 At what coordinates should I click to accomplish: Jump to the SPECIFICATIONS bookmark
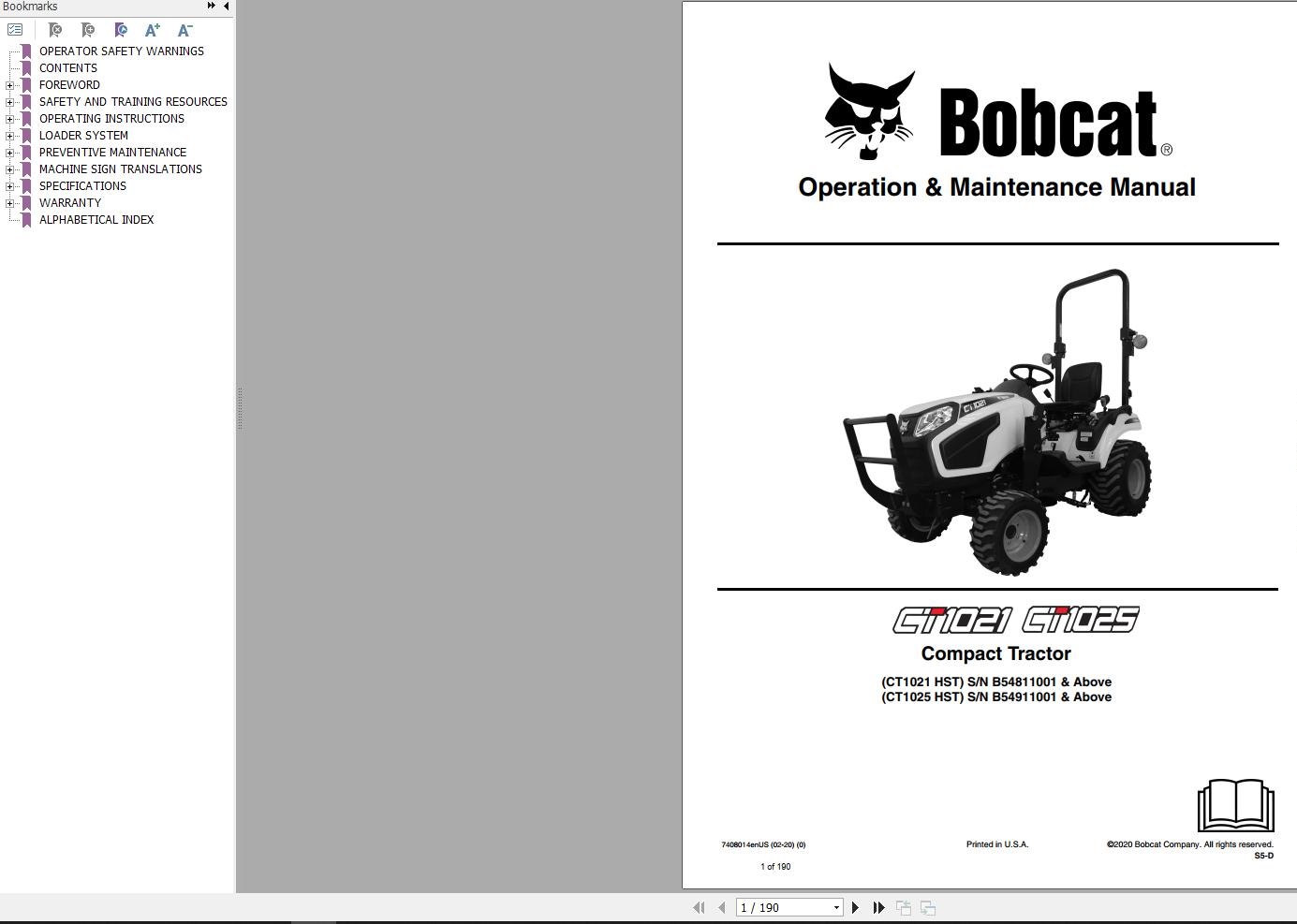[x=82, y=186]
